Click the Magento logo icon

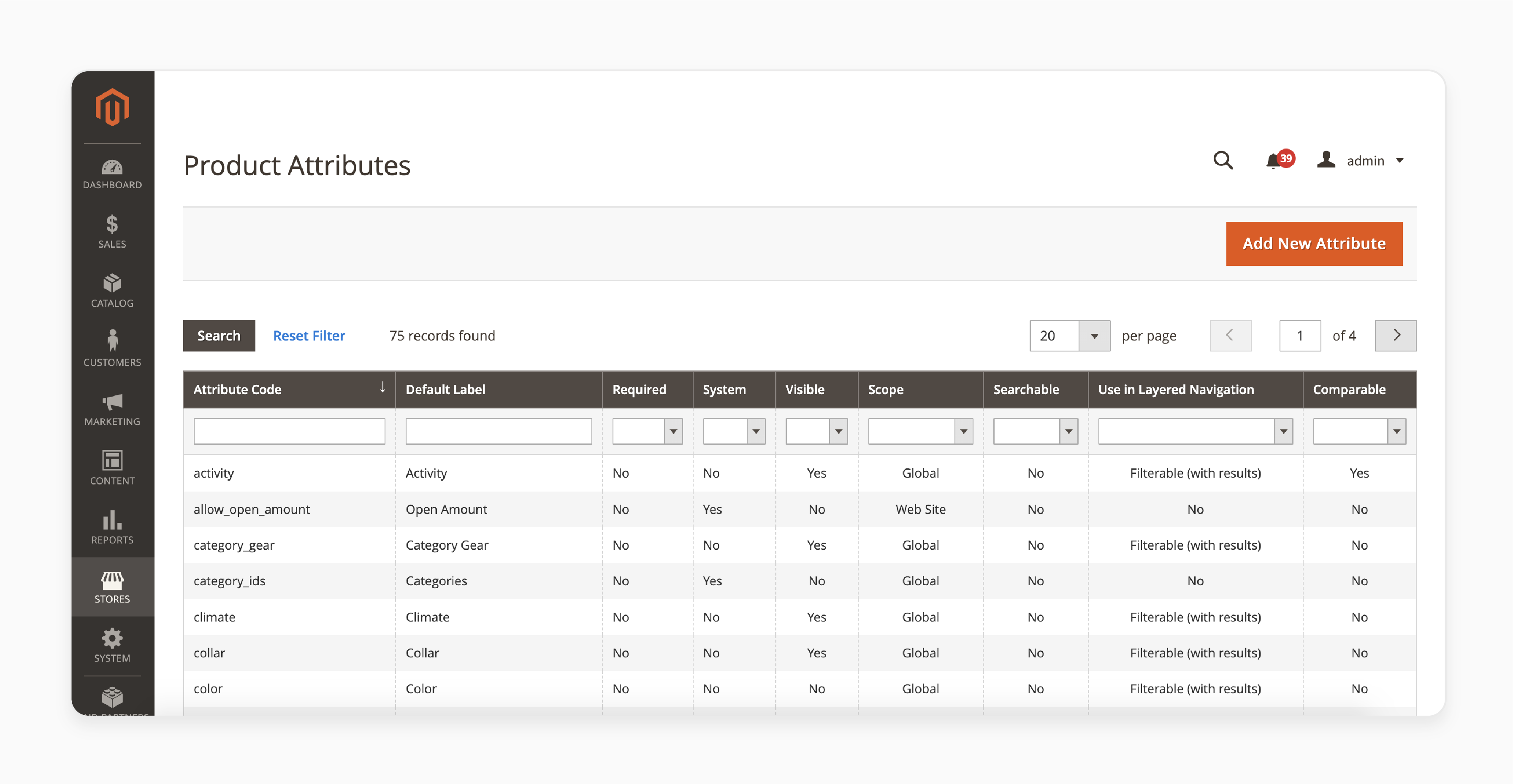(x=112, y=107)
